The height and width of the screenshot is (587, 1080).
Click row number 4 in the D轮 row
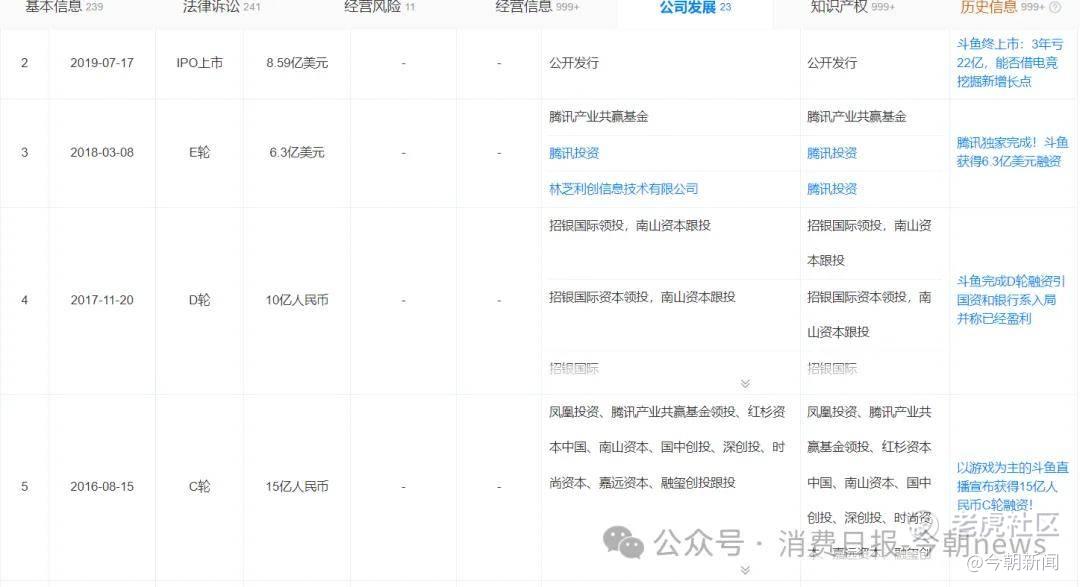tap(25, 300)
